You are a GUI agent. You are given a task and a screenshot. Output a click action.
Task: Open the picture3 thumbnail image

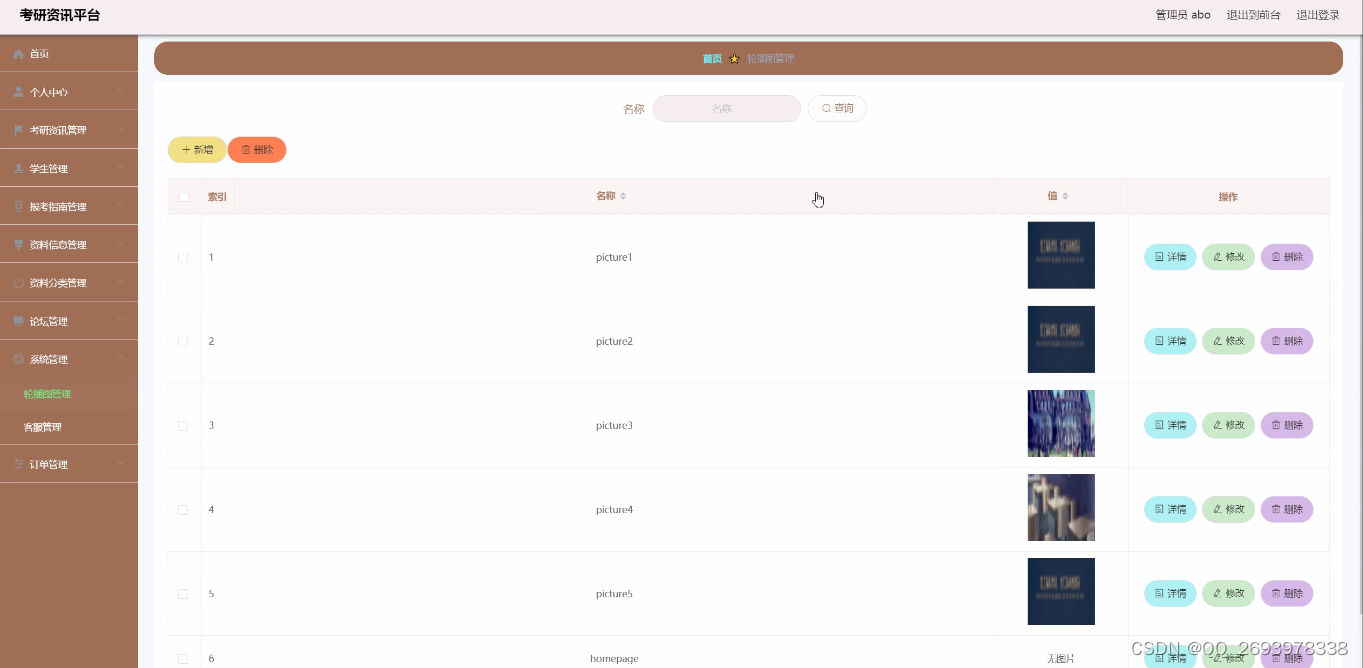point(1061,423)
